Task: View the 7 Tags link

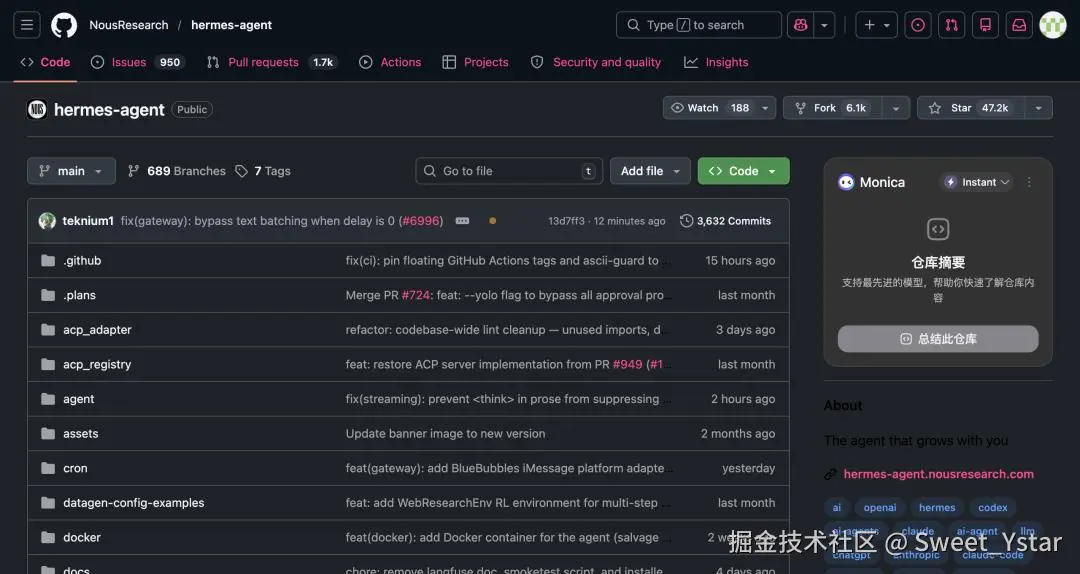Action: [263, 171]
